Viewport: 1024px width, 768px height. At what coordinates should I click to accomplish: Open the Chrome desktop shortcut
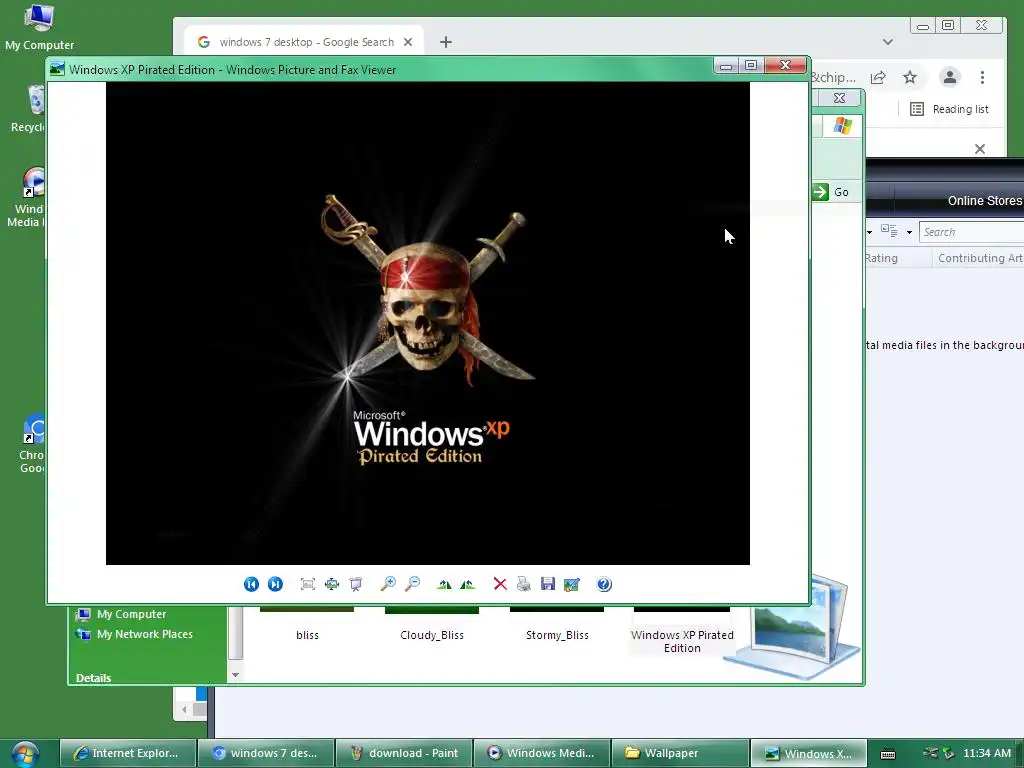(x=31, y=443)
